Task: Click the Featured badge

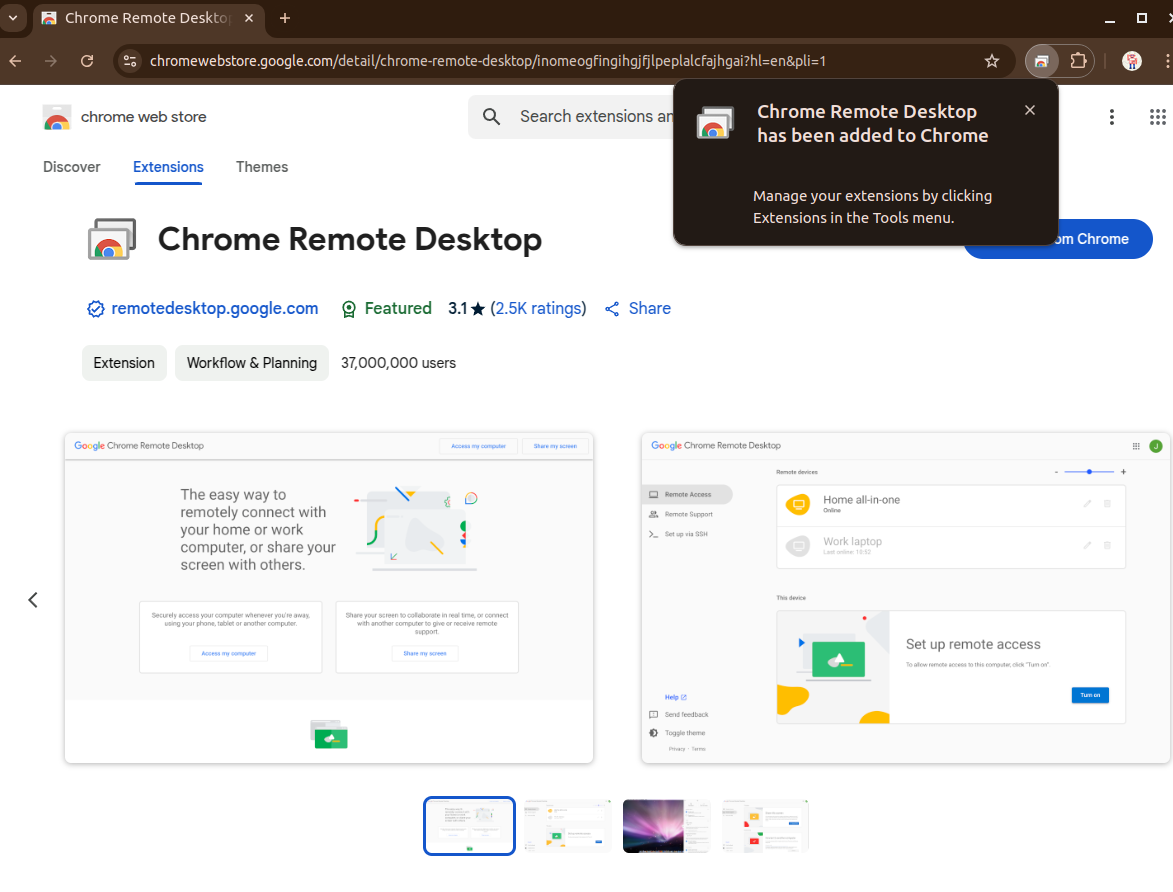Action: click(387, 308)
